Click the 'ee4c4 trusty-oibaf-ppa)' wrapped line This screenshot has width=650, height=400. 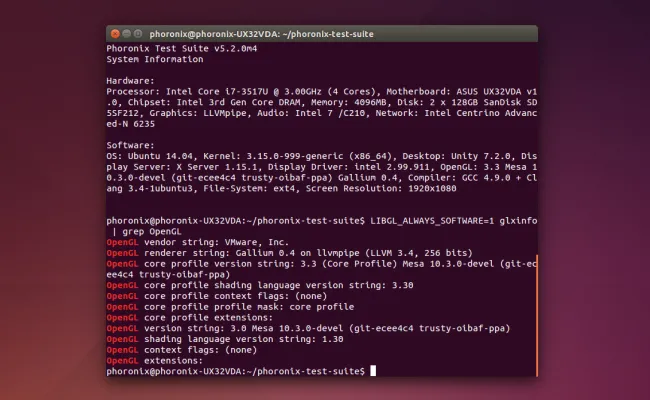pyautogui.click(x=168, y=275)
